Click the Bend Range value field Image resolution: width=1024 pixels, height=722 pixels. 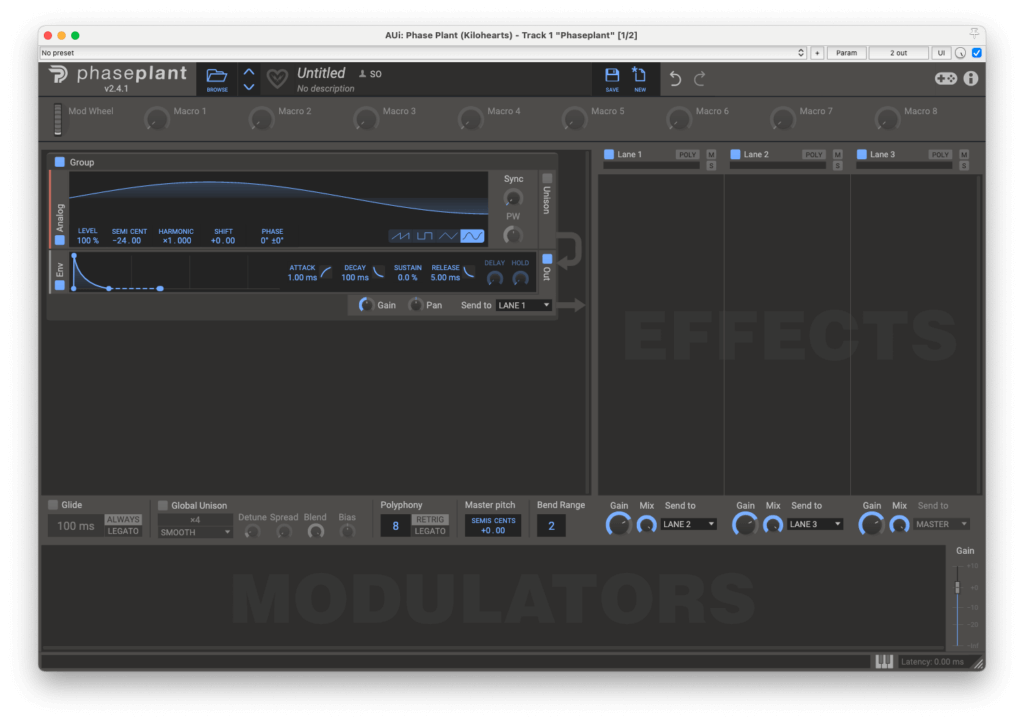pyautogui.click(x=551, y=526)
